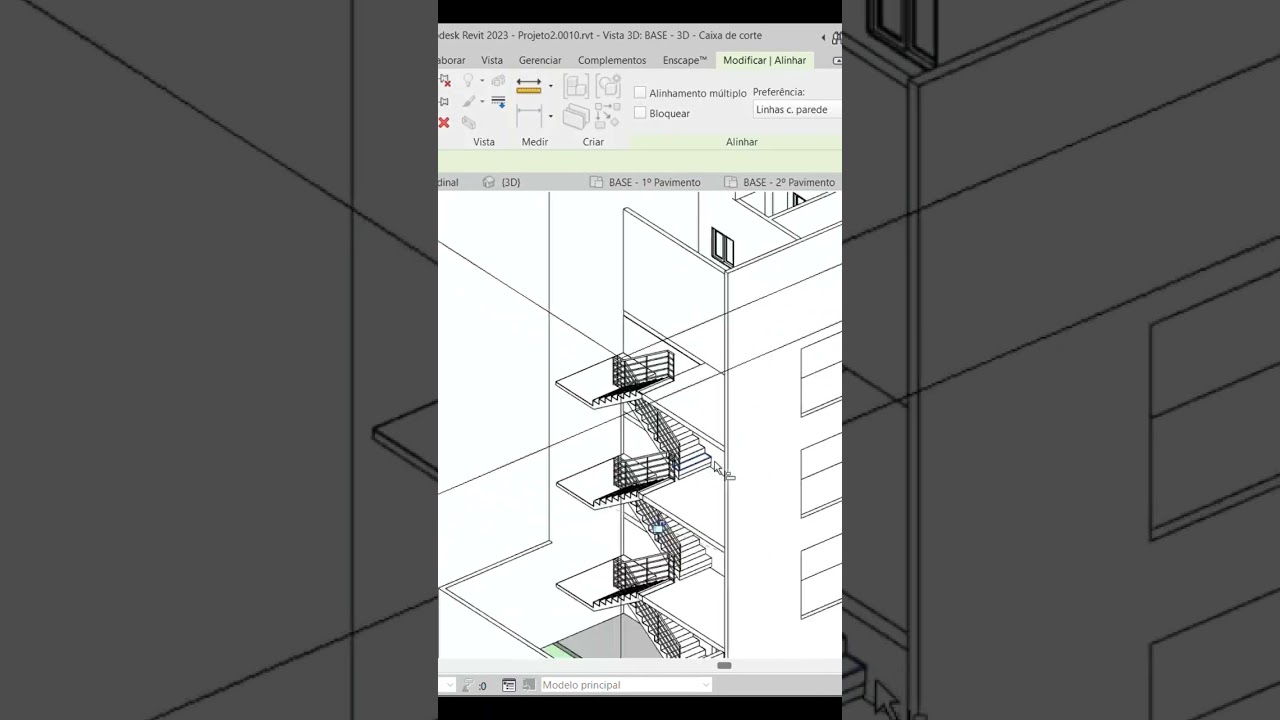Select the aligned dimension tool

pyautogui.click(x=529, y=116)
